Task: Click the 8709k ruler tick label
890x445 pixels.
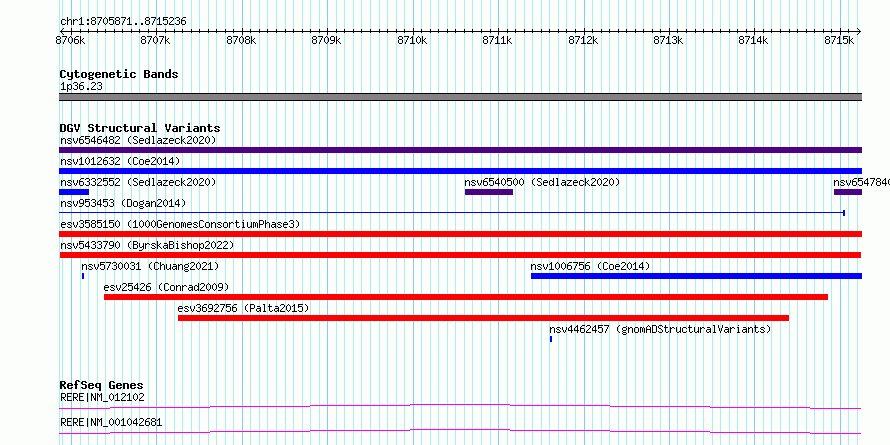Action: 327,40
